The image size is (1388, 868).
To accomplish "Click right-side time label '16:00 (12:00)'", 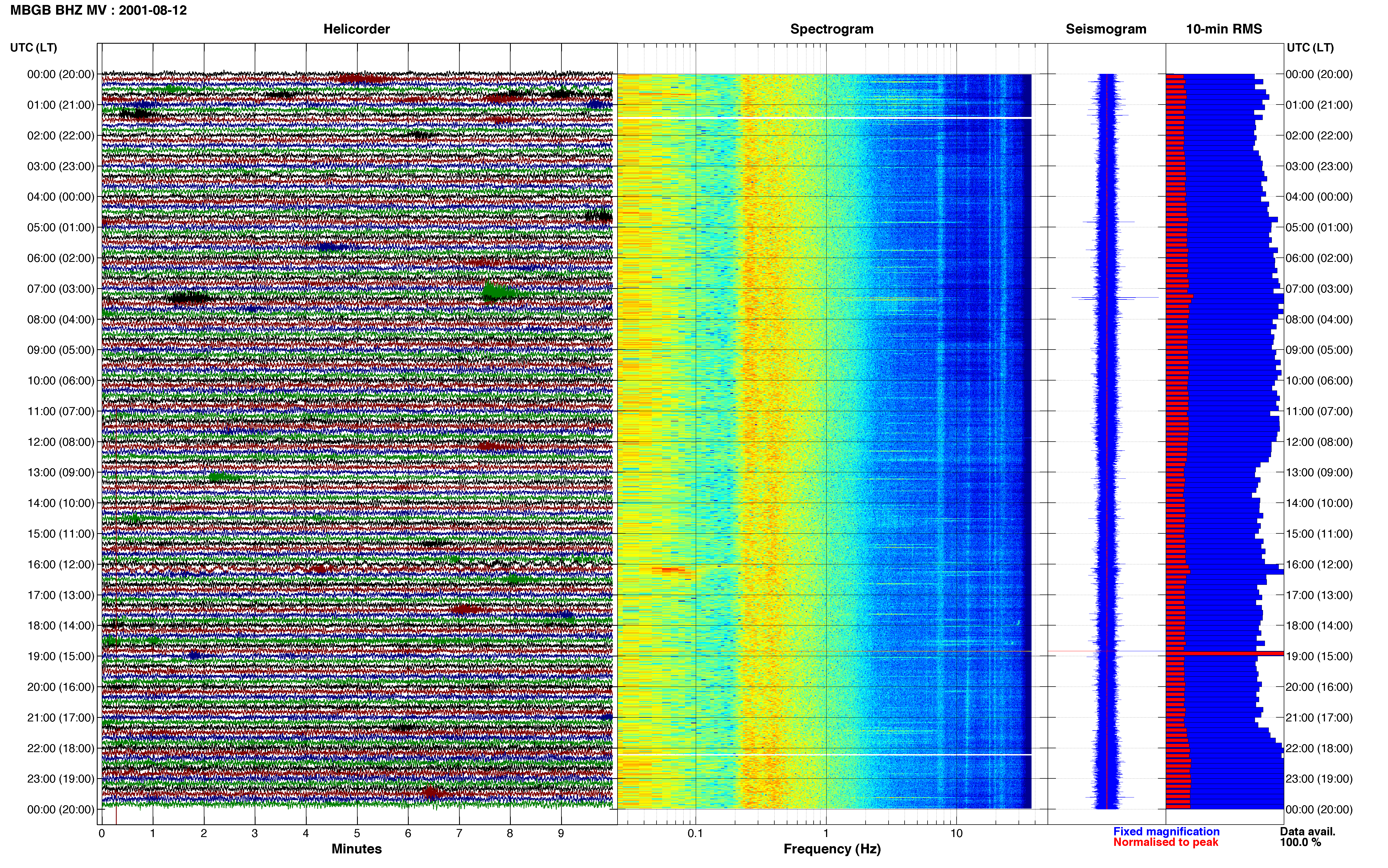I will [1319, 564].
